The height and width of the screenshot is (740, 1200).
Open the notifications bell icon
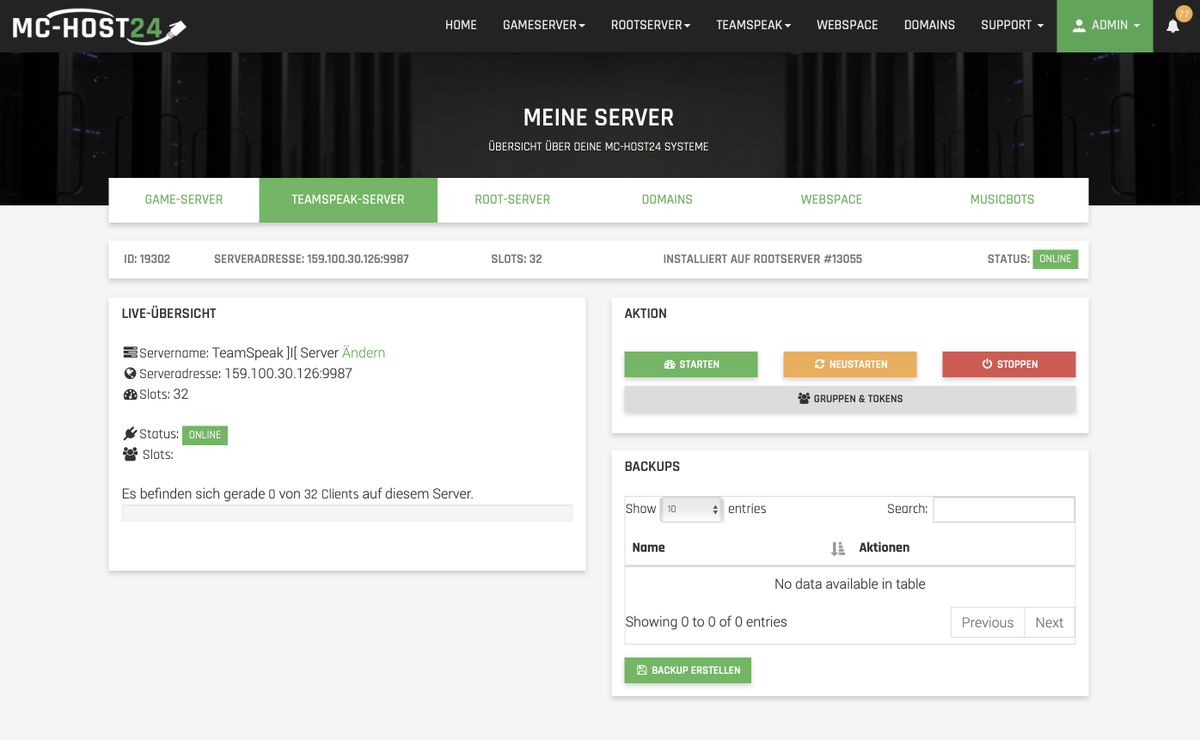(x=1173, y=26)
